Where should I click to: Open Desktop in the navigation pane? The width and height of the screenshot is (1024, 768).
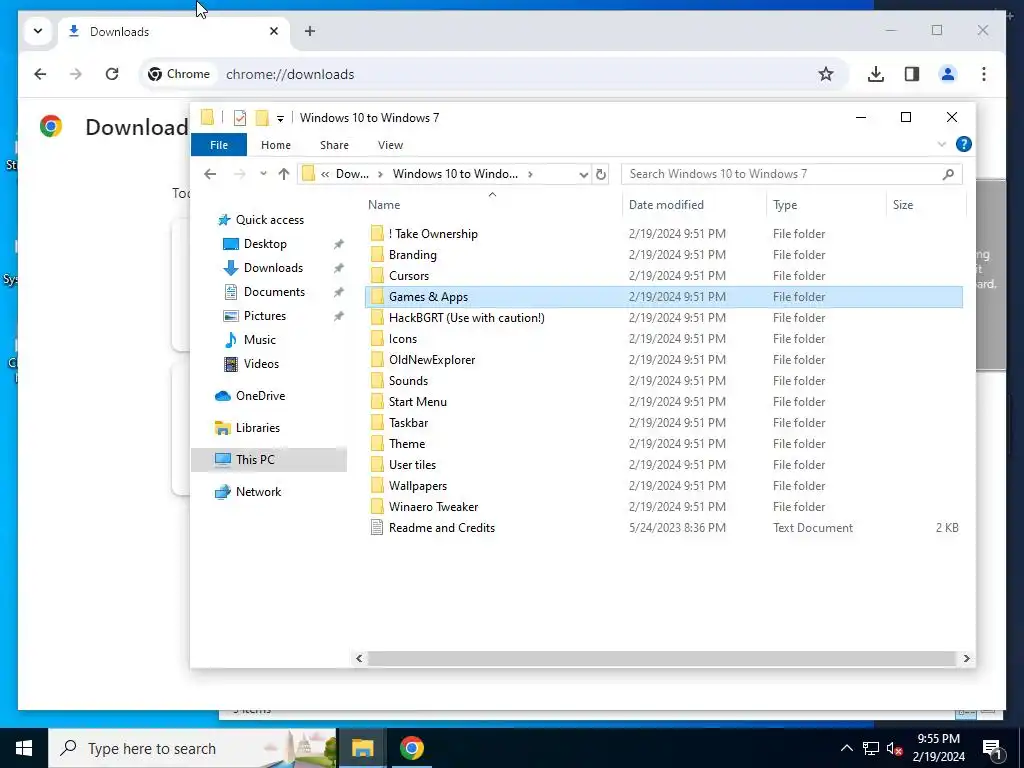tap(265, 244)
